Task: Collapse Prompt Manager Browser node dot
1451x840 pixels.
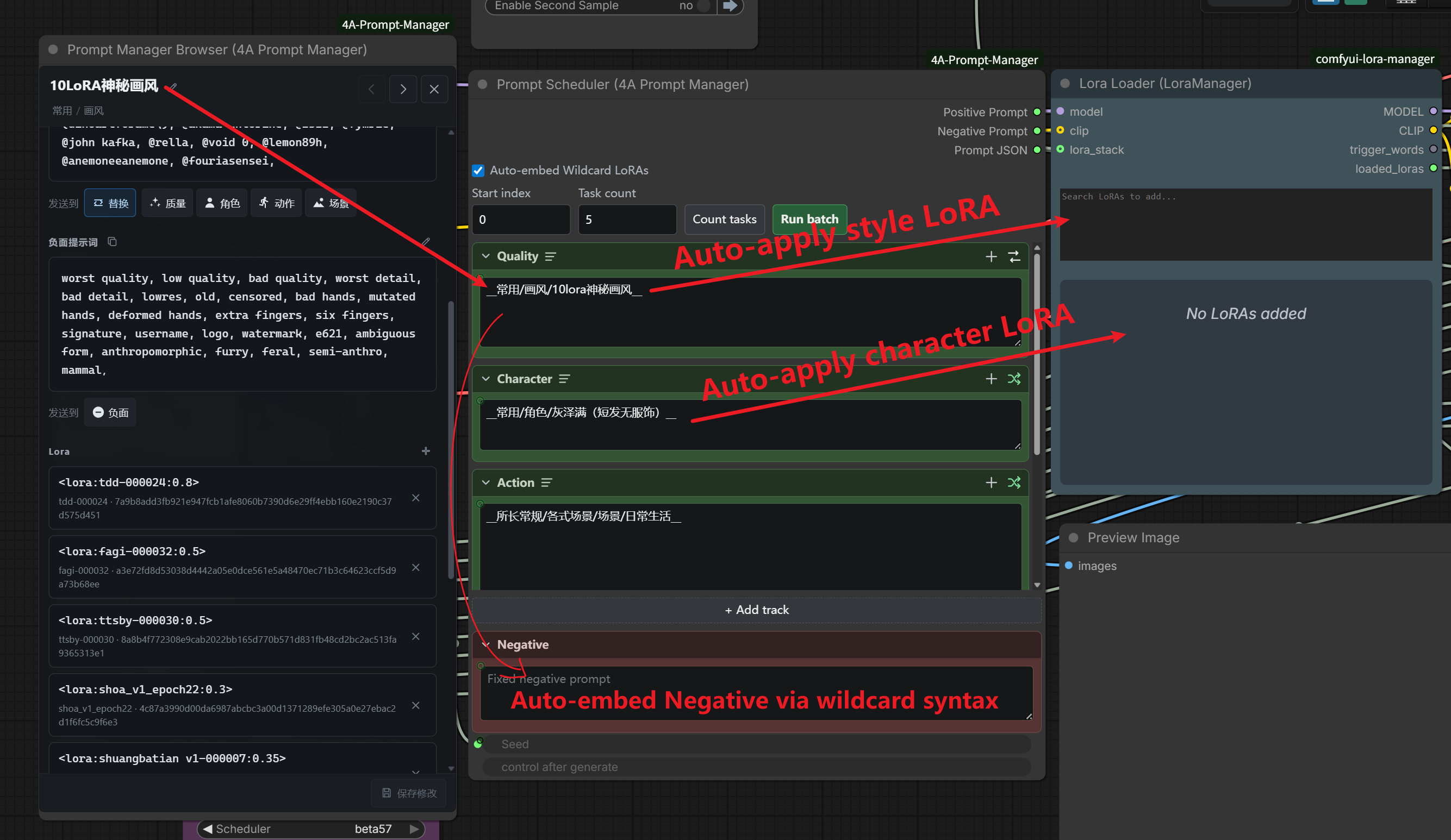Action: [x=53, y=49]
